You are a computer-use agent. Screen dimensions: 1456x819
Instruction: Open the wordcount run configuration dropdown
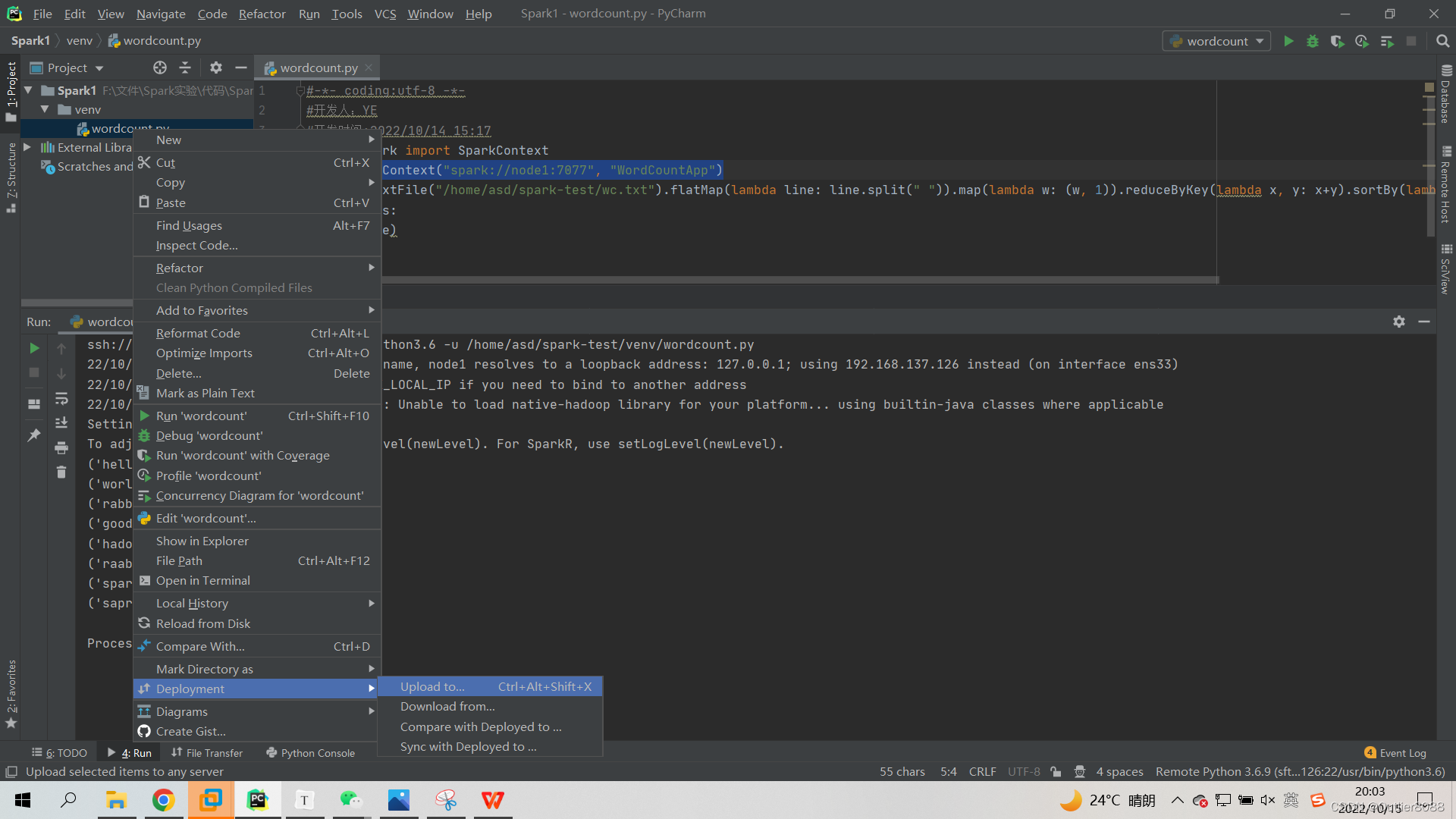coord(1216,41)
